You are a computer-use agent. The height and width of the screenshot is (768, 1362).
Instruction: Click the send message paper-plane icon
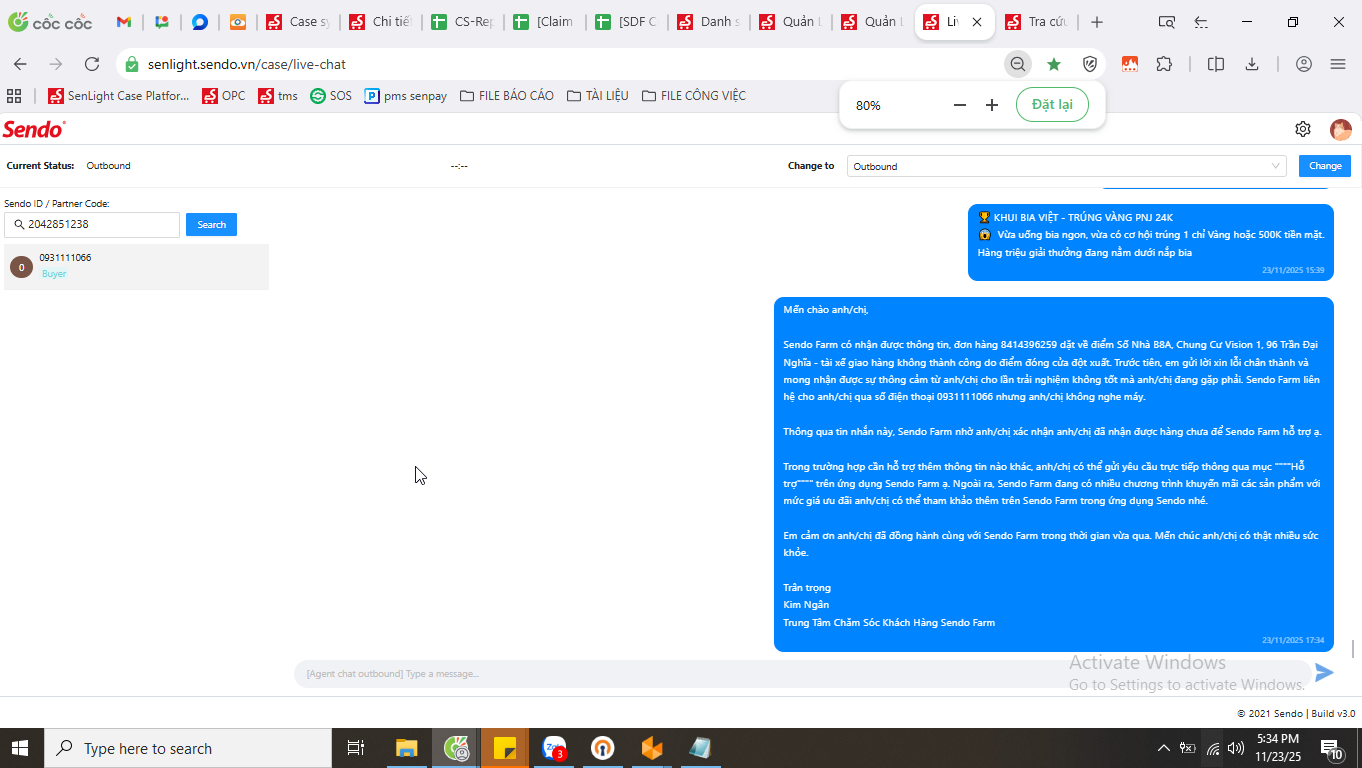click(x=1324, y=673)
